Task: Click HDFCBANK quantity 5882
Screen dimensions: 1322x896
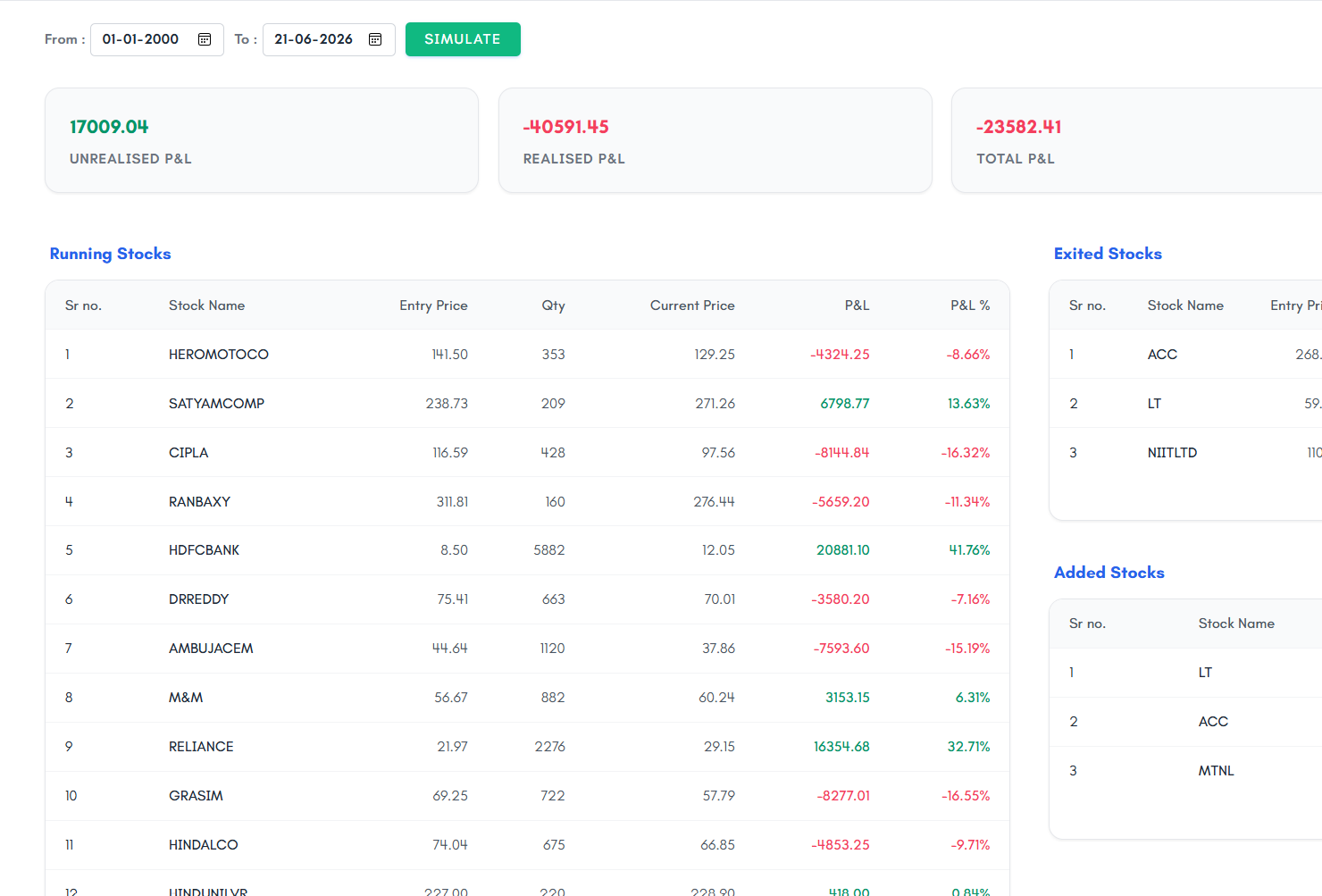Action: pos(549,550)
